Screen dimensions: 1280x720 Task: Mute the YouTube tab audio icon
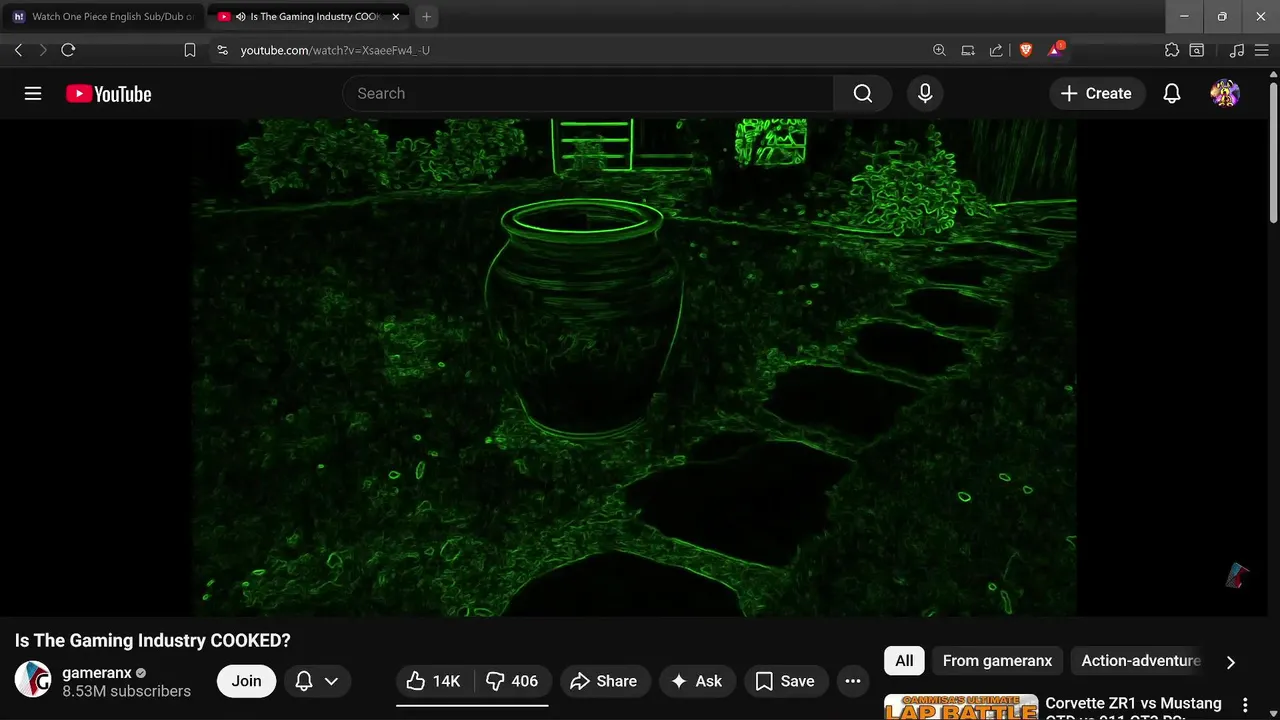pos(241,17)
